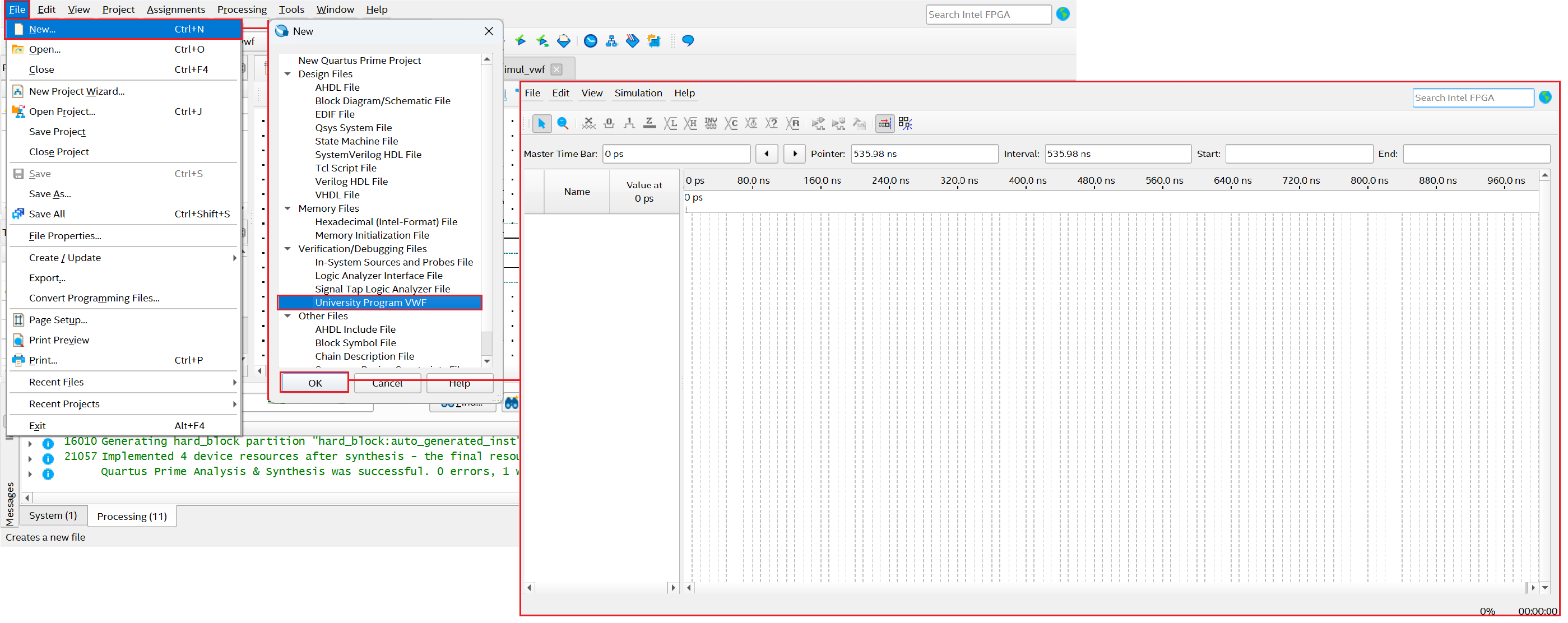This screenshot has height=623, width=1568.
Task: Collapse the Verification/Debugging Files group
Action: coord(288,248)
